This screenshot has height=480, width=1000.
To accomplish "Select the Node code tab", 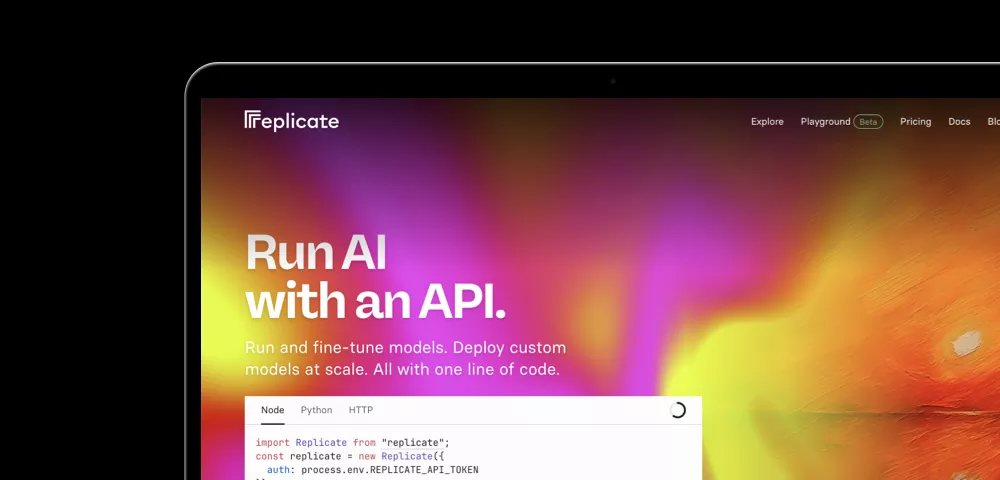I will coord(272,410).
